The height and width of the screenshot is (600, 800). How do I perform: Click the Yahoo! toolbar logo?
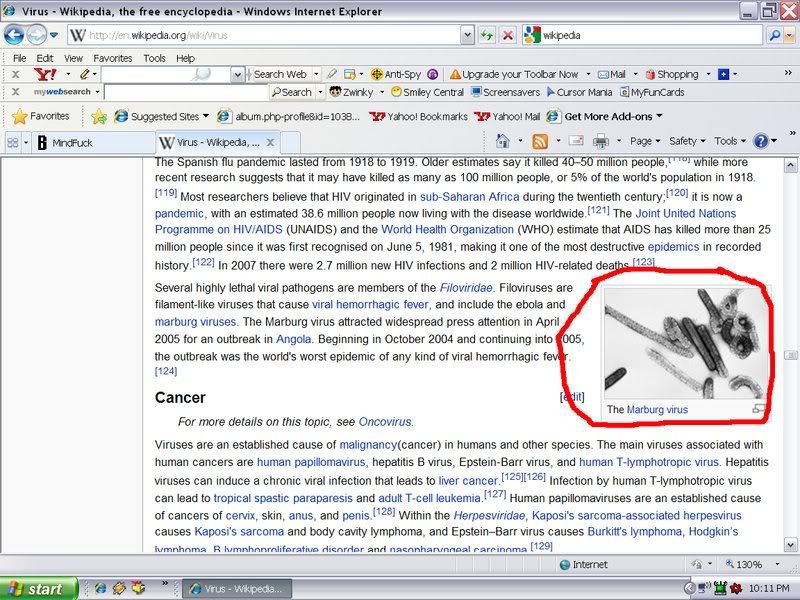tap(45, 74)
